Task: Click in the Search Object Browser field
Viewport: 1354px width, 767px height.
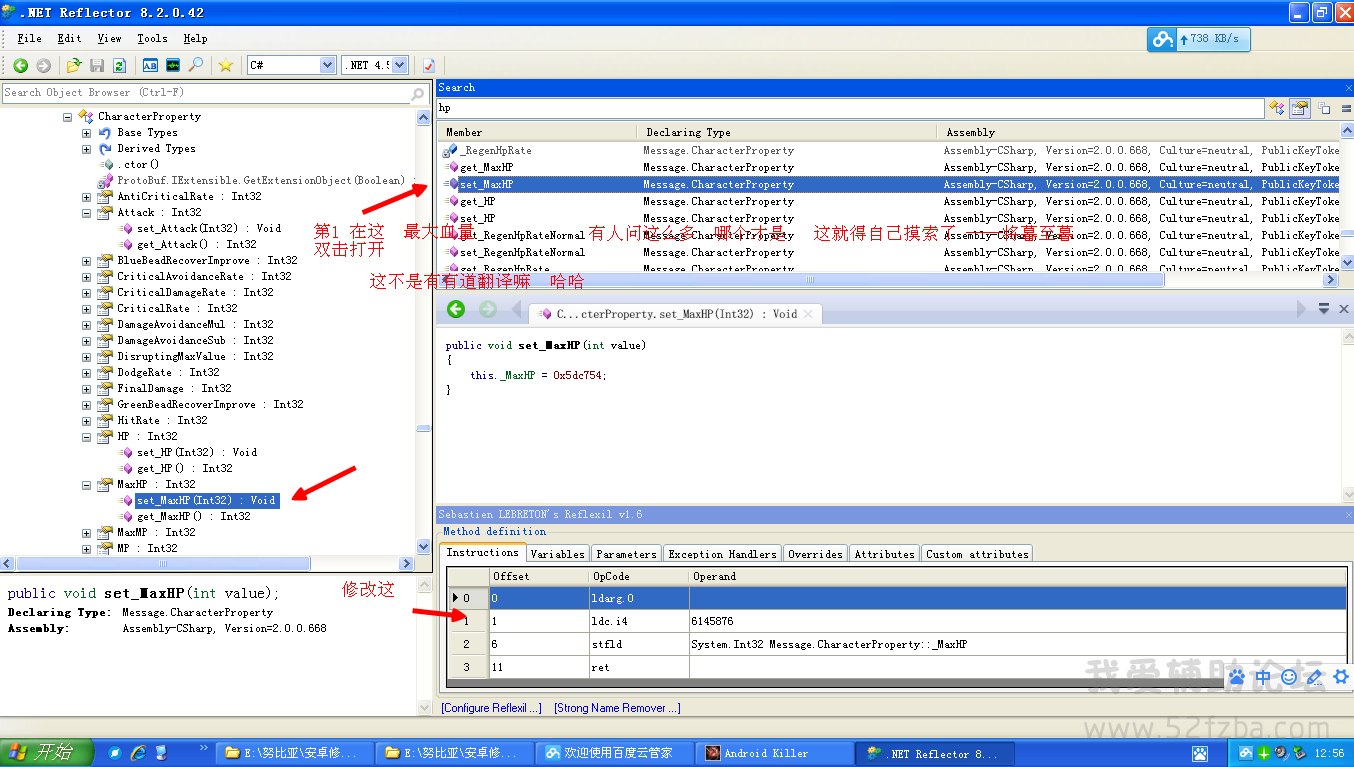Action: point(206,93)
